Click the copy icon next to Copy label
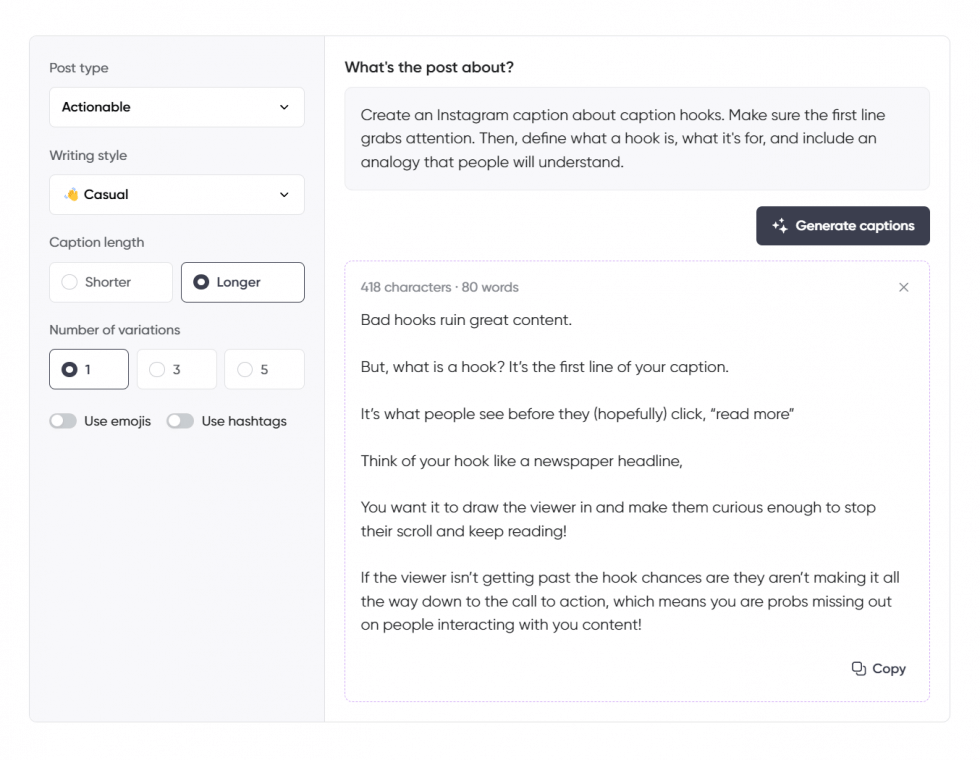980x760 pixels. (858, 668)
